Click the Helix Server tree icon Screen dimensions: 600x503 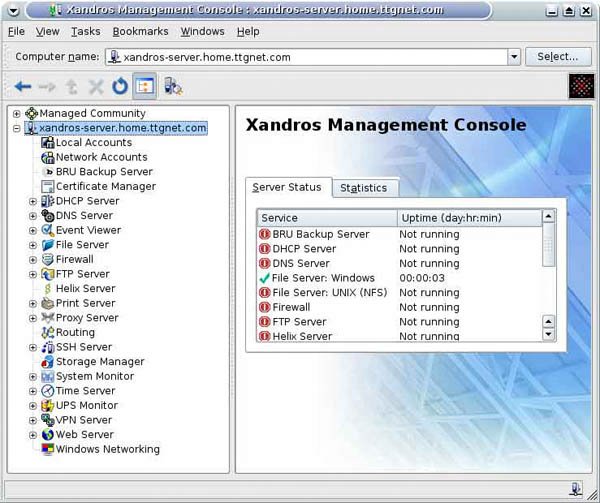coord(47,289)
